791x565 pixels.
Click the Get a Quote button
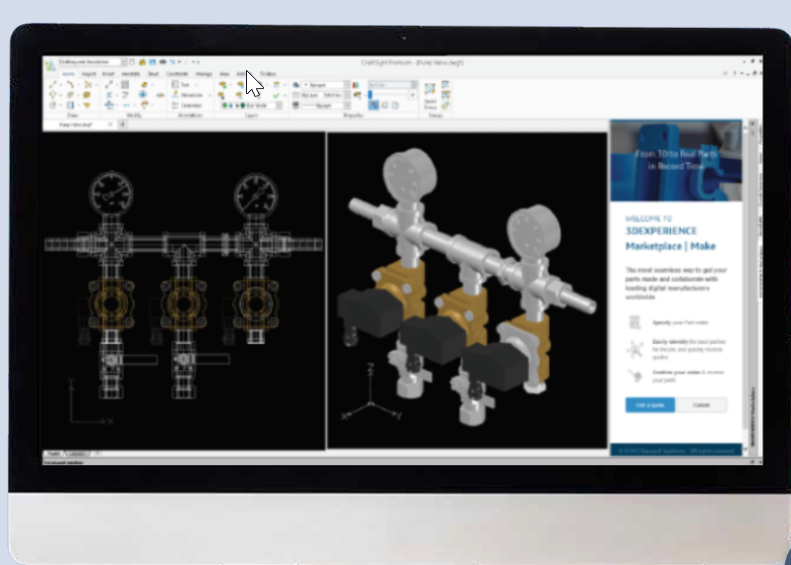point(650,405)
